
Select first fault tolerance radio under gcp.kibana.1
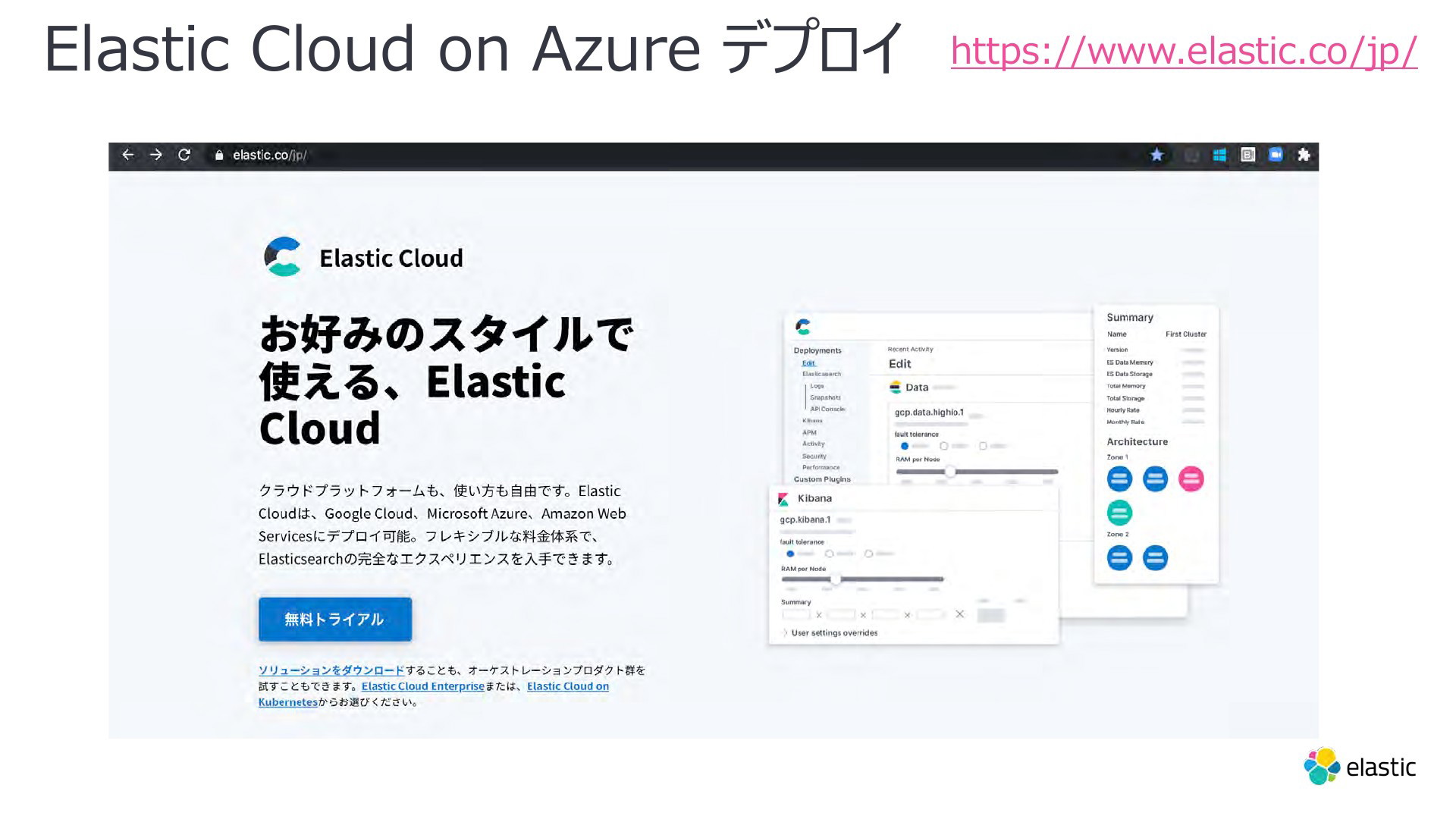[x=790, y=554]
